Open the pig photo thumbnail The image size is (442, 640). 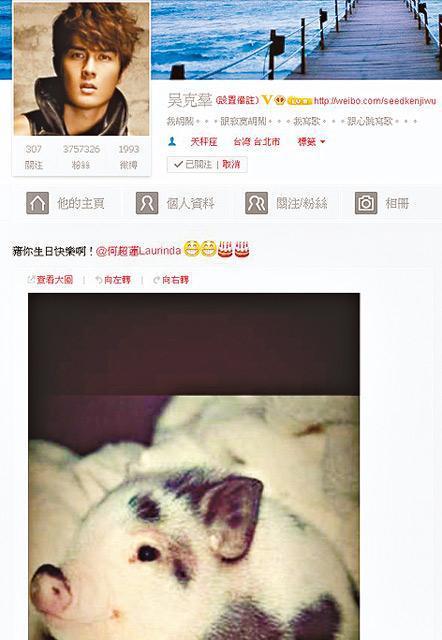(194, 466)
